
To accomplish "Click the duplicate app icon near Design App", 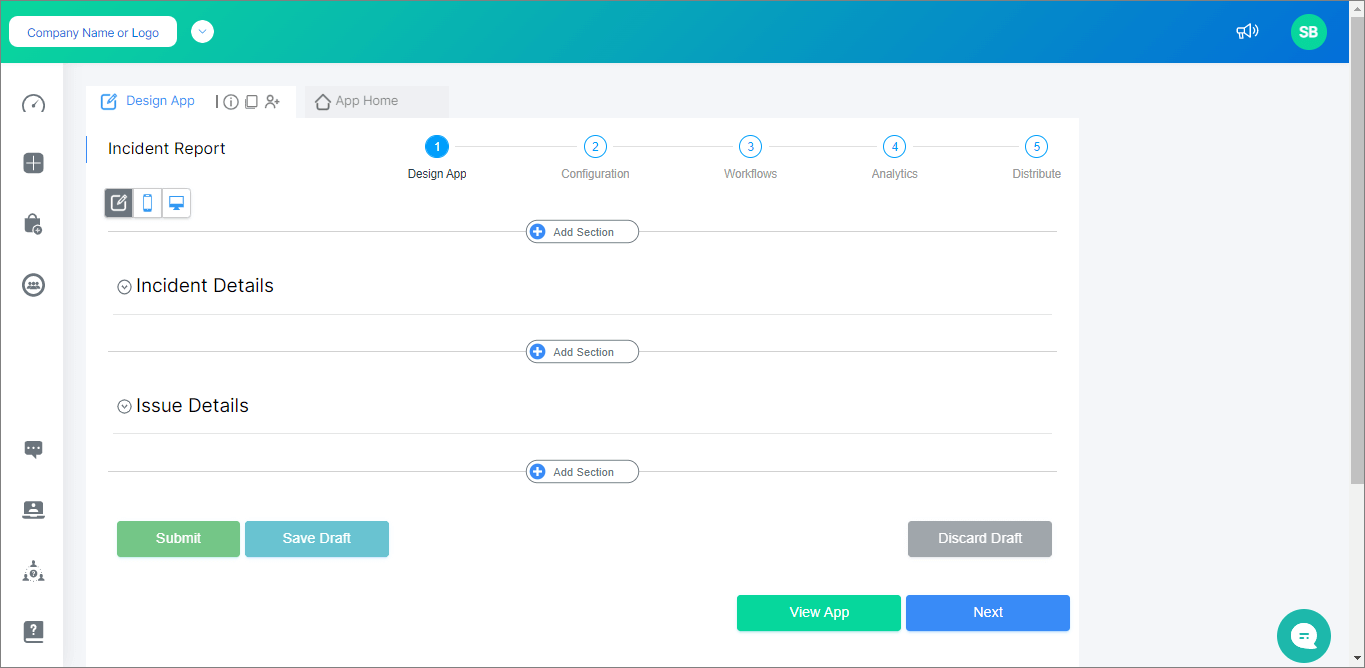I will [251, 101].
